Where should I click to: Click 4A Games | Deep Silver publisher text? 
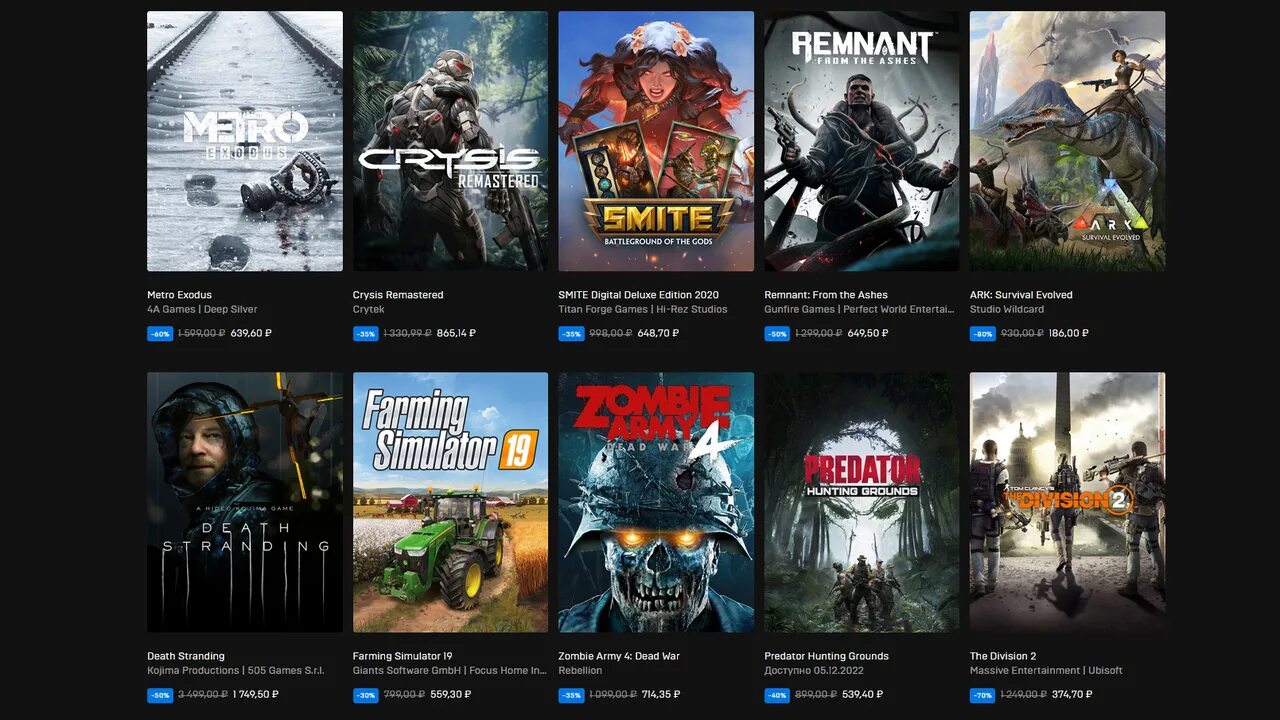[x=202, y=310]
